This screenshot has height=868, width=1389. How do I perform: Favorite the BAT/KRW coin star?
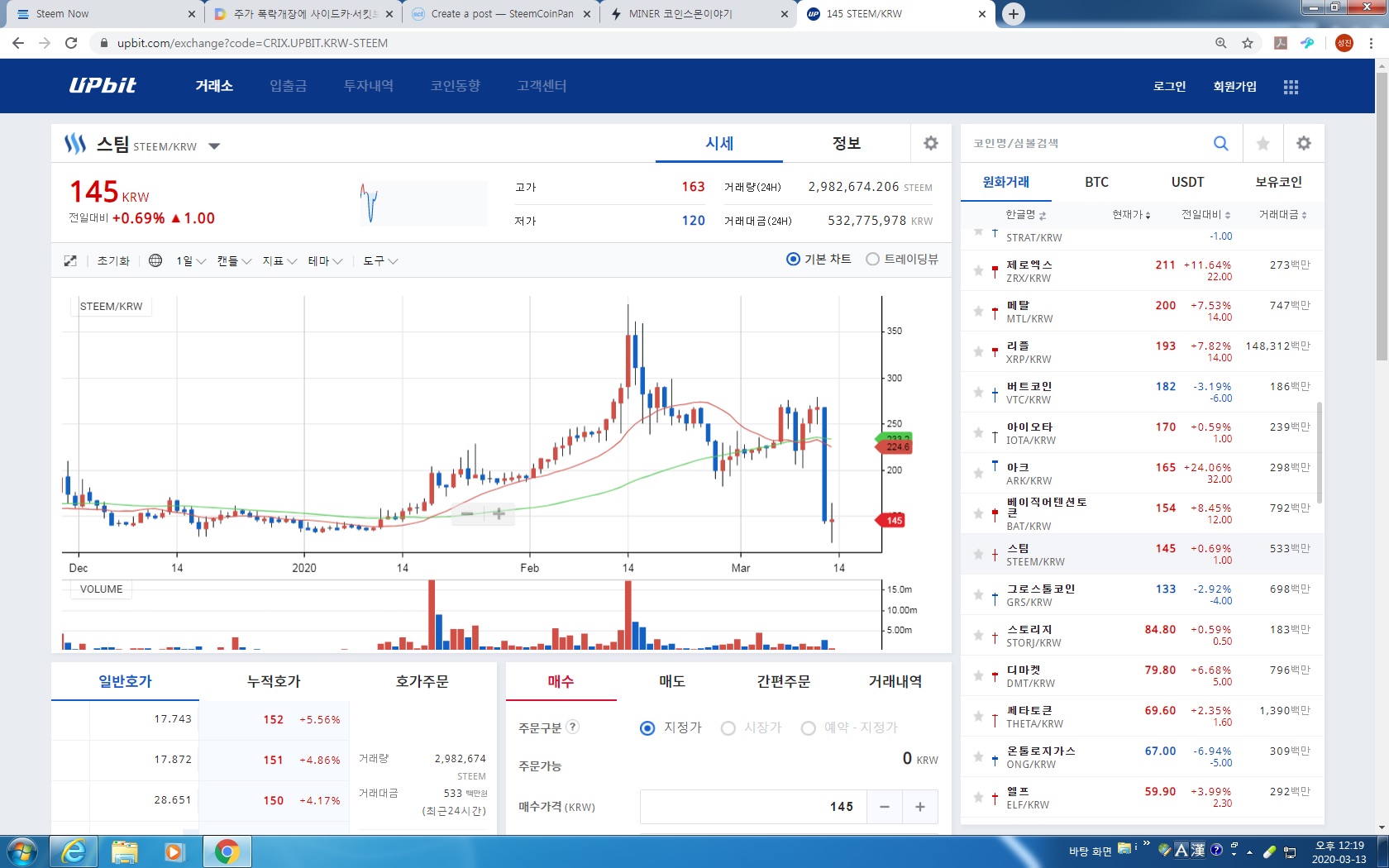click(978, 514)
